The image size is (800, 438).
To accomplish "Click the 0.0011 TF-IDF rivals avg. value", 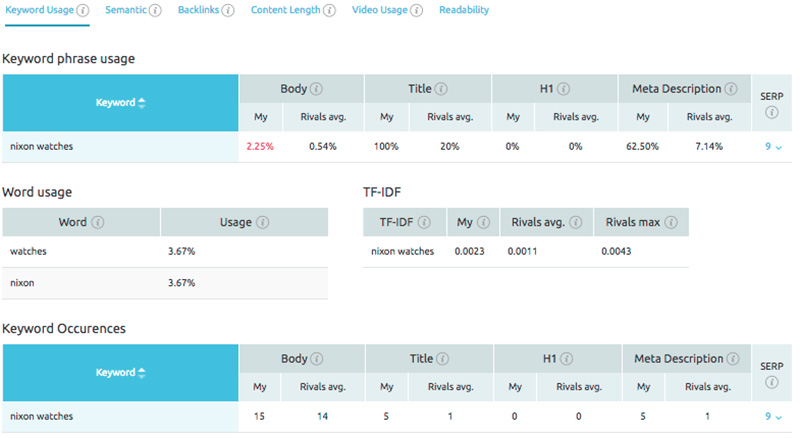I will [x=522, y=252].
